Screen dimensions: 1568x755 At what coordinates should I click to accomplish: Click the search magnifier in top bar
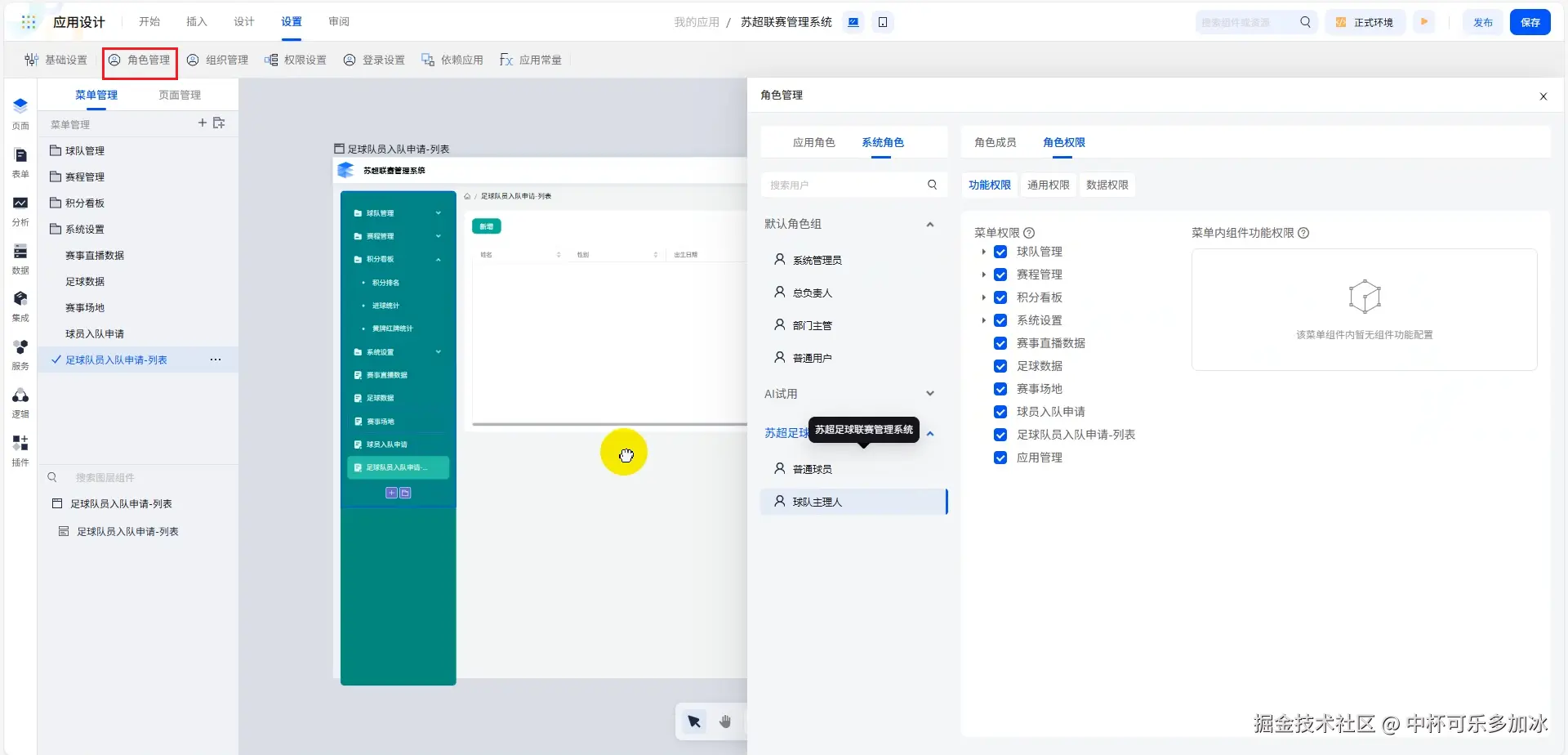(x=1305, y=22)
